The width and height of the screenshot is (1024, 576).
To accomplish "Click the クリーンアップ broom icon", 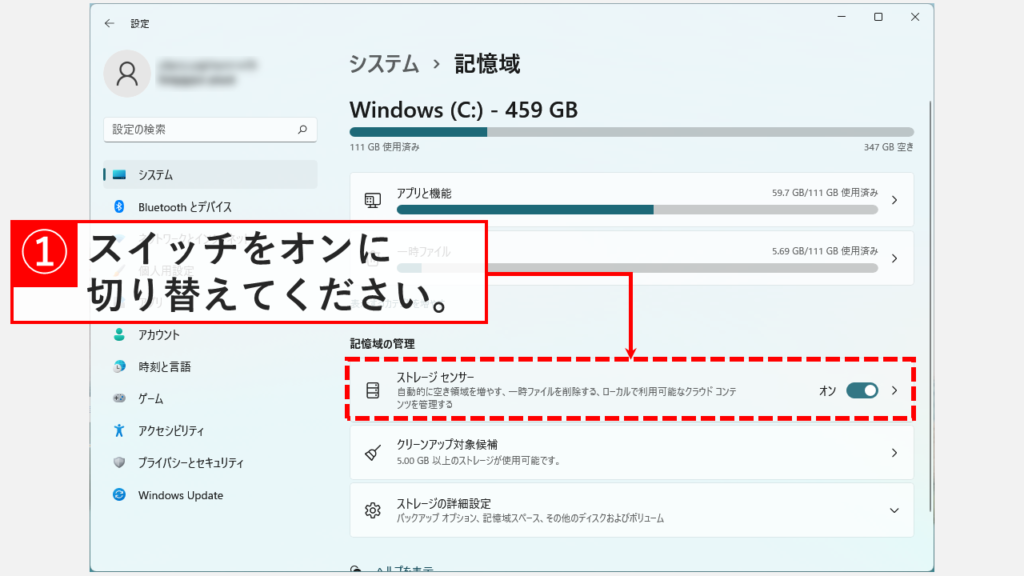I will click(372, 453).
